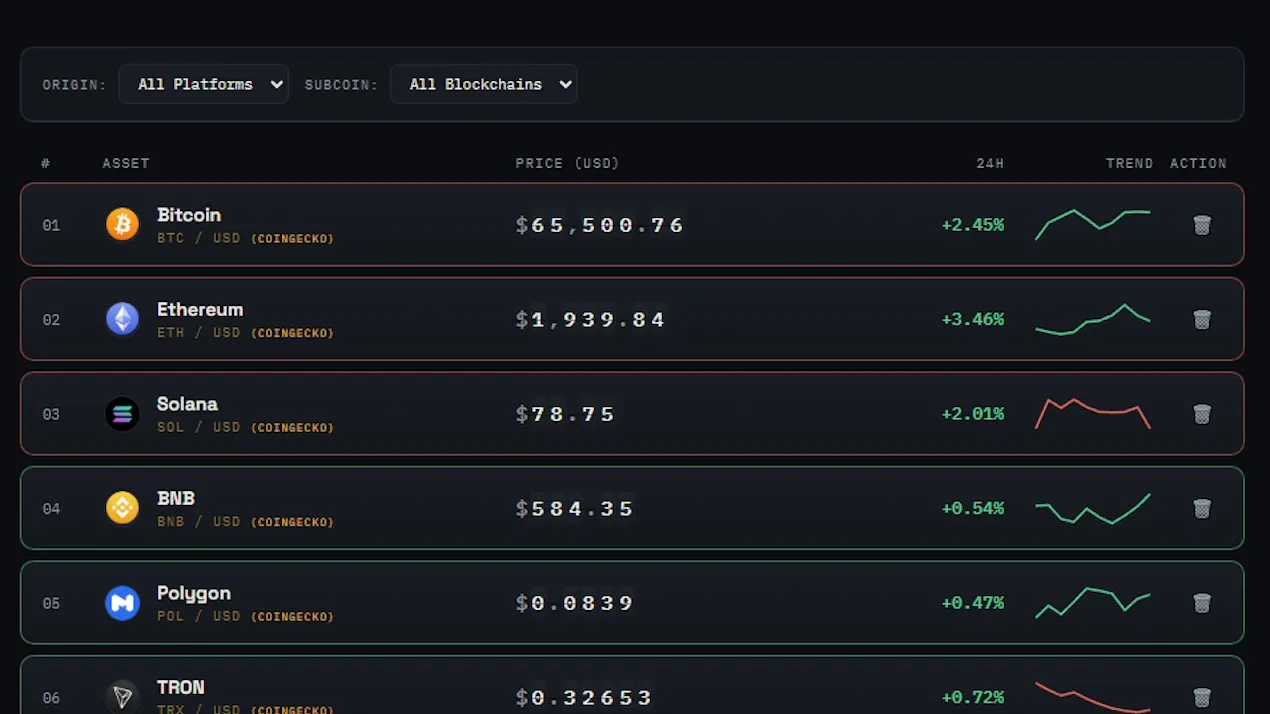Click the +2.45% 24h change
The image size is (1270, 714).
972,225
